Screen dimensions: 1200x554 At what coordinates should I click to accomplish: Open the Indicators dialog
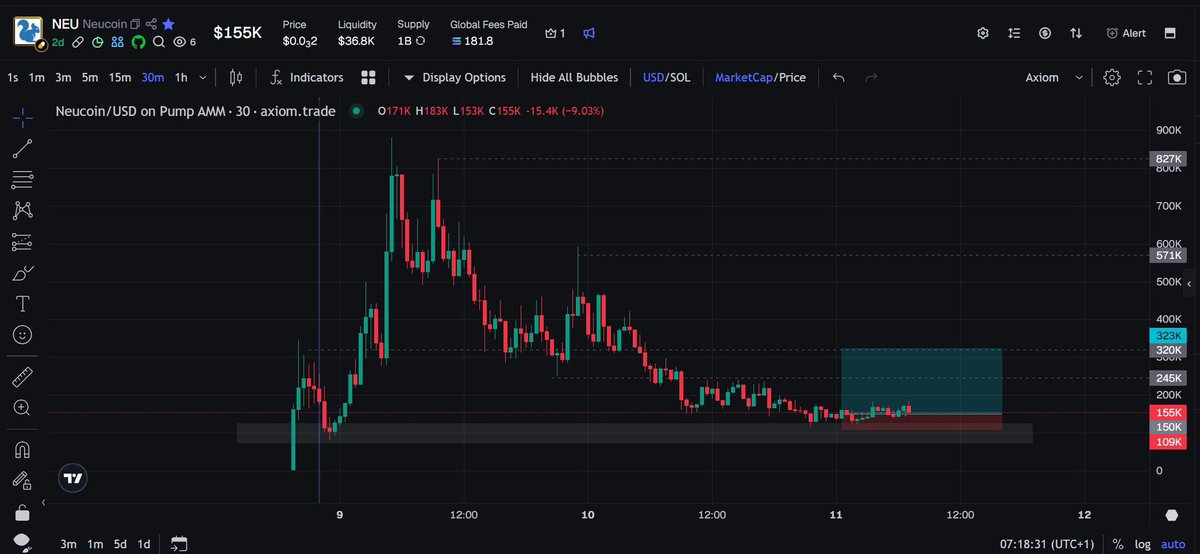point(306,77)
